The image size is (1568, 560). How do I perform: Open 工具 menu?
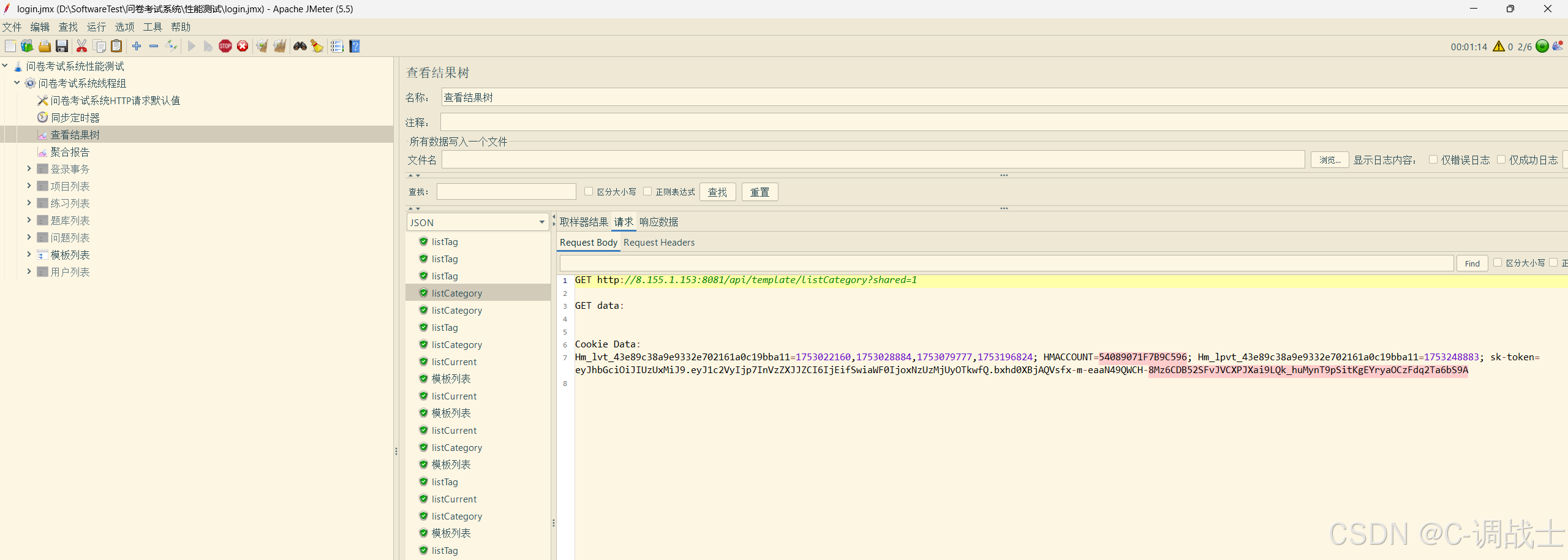(x=153, y=27)
